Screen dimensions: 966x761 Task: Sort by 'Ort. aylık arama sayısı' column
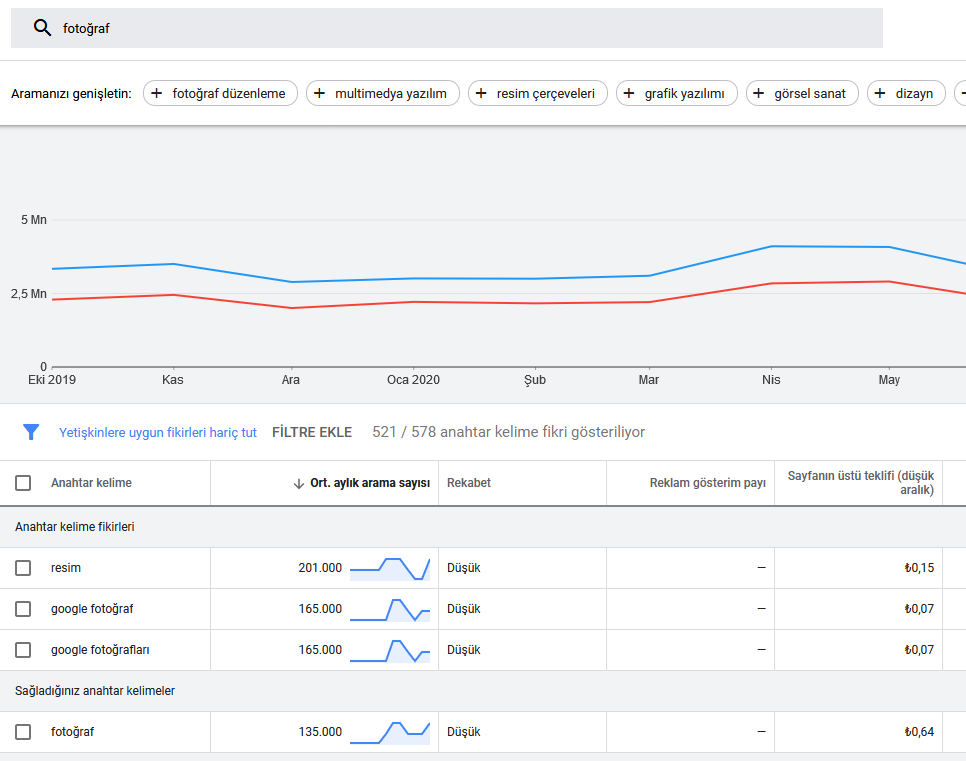pyautogui.click(x=370, y=483)
